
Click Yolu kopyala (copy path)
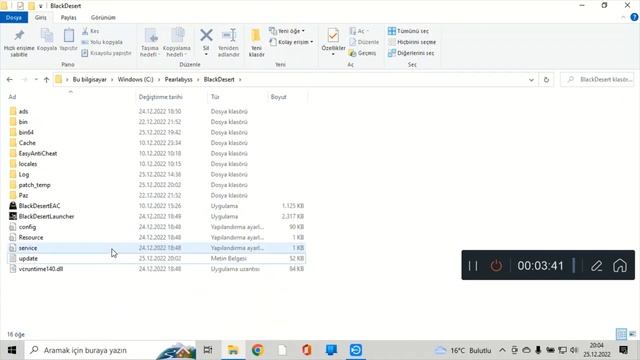[x=102, y=42]
